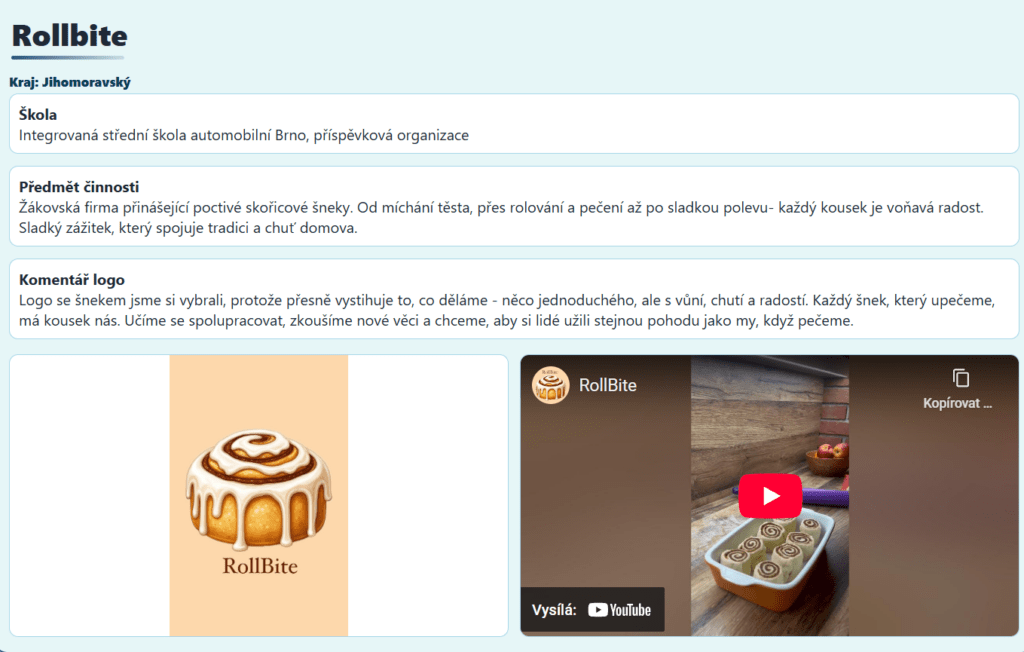Click the copy link icon on video

pyautogui.click(x=960, y=378)
